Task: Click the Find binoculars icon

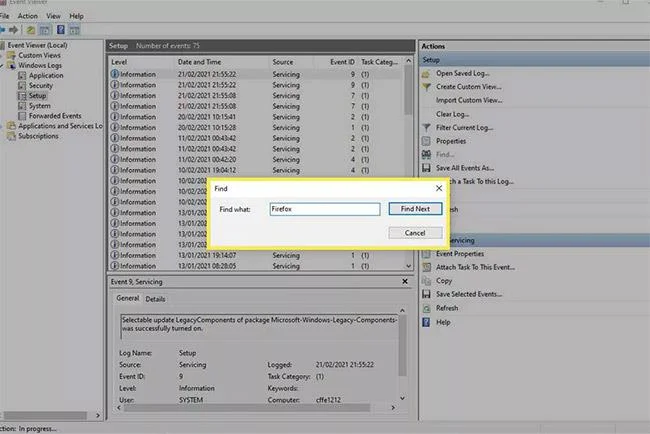Action: point(426,155)
